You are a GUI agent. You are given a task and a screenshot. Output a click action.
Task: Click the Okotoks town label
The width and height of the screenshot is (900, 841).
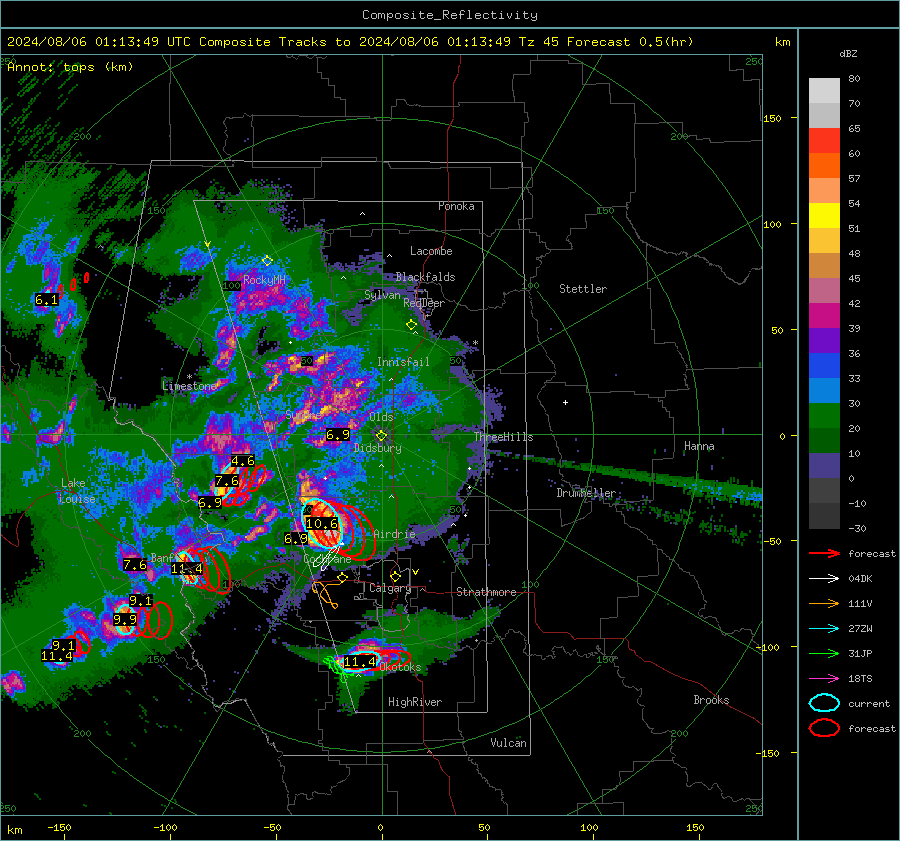point(401,667)
